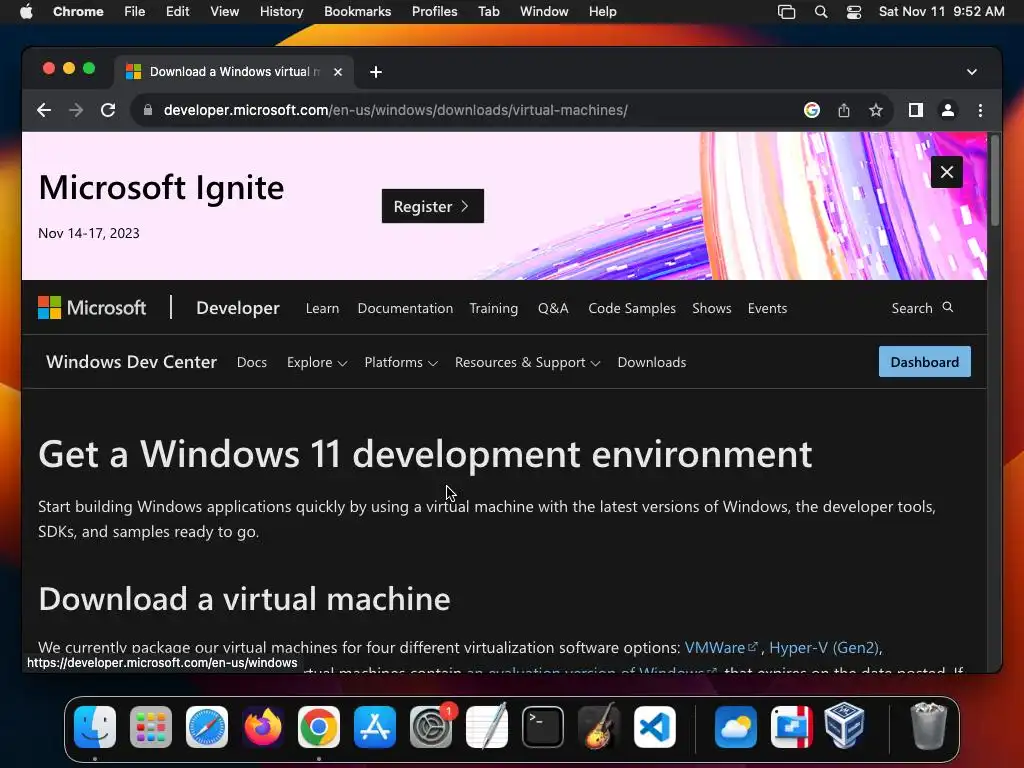Viewport: 1024px width, 768px height.
Task: Open the Profiles menu
Action: pos(434,11)
